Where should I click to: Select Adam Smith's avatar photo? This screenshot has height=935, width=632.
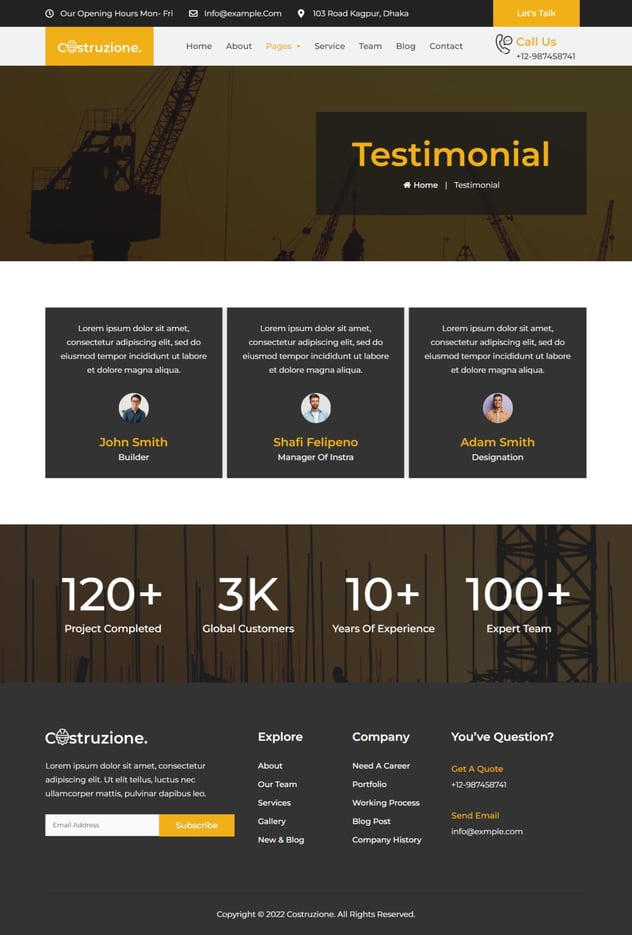[498, 408]
